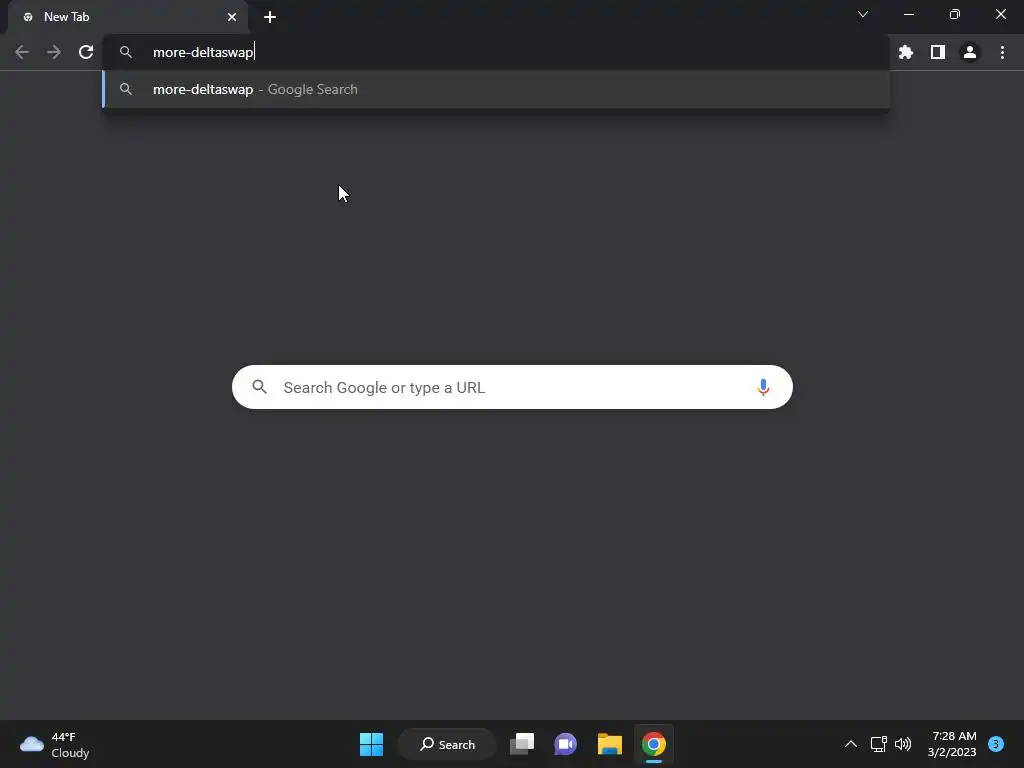Go forward using the forward arrow
Viewport: 1024px width, 768px height.
click(x=54, y=52)
